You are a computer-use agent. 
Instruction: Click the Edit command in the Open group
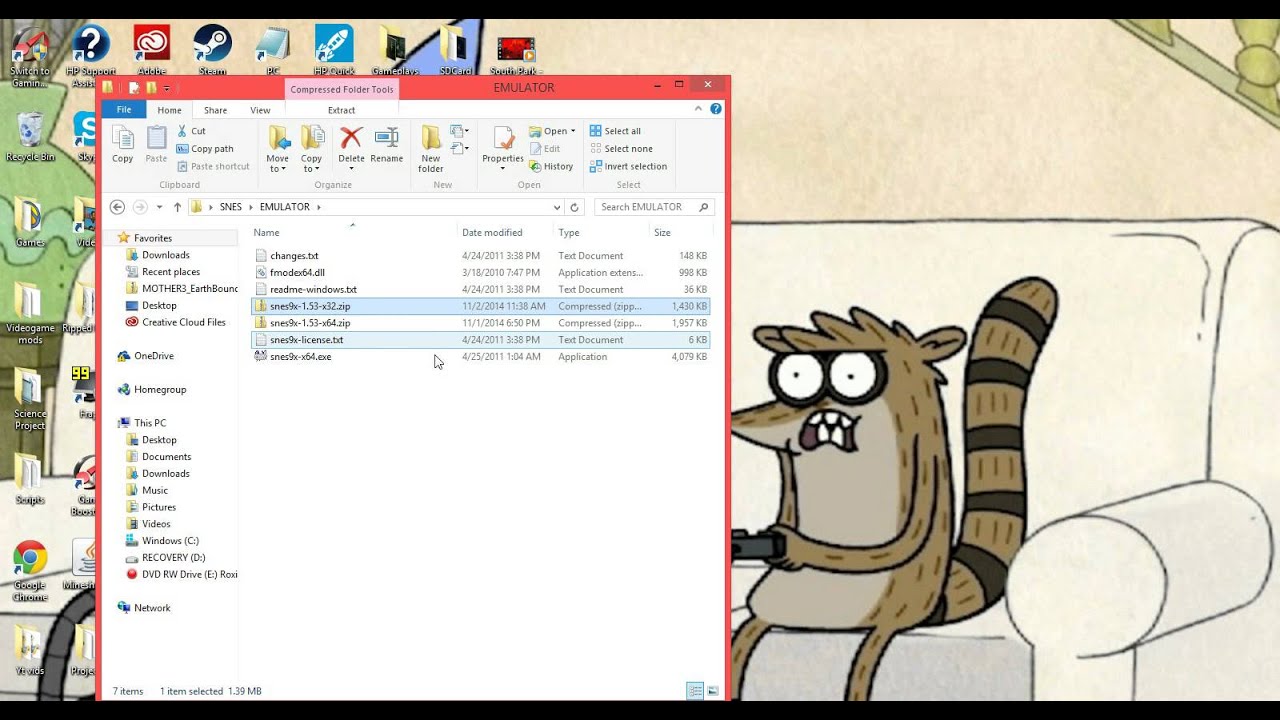pos(544,149)
